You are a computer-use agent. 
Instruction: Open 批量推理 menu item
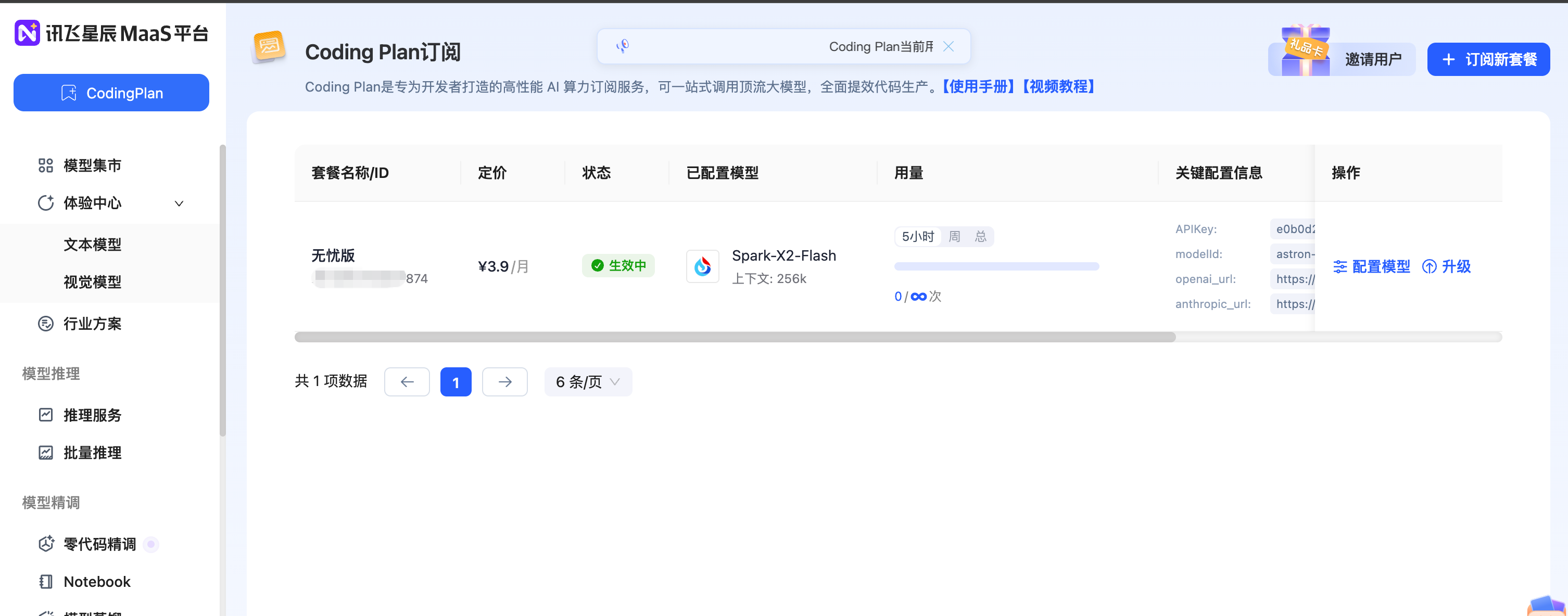coord(93,453)
